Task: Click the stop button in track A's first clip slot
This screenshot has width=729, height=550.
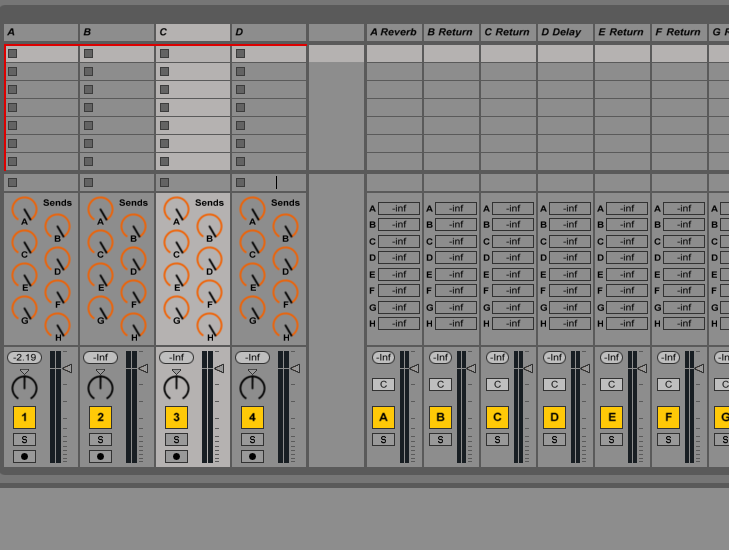Action: coord(12,54)
